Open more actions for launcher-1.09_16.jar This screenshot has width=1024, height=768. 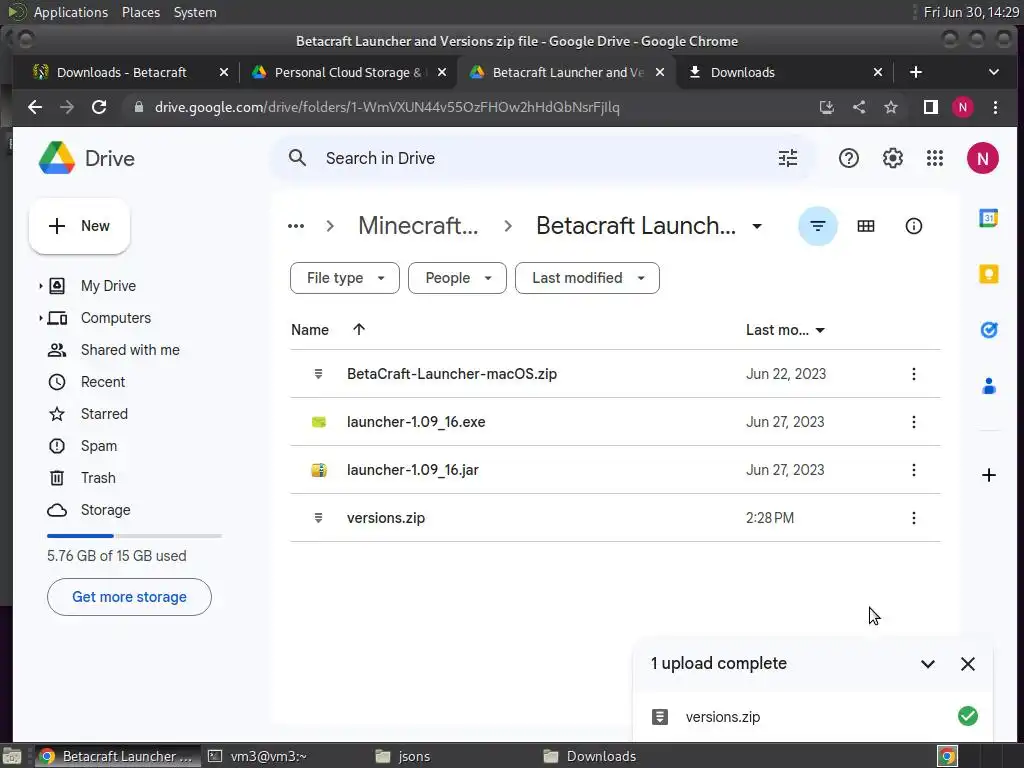pyautogui.click(x=913, y=470)
